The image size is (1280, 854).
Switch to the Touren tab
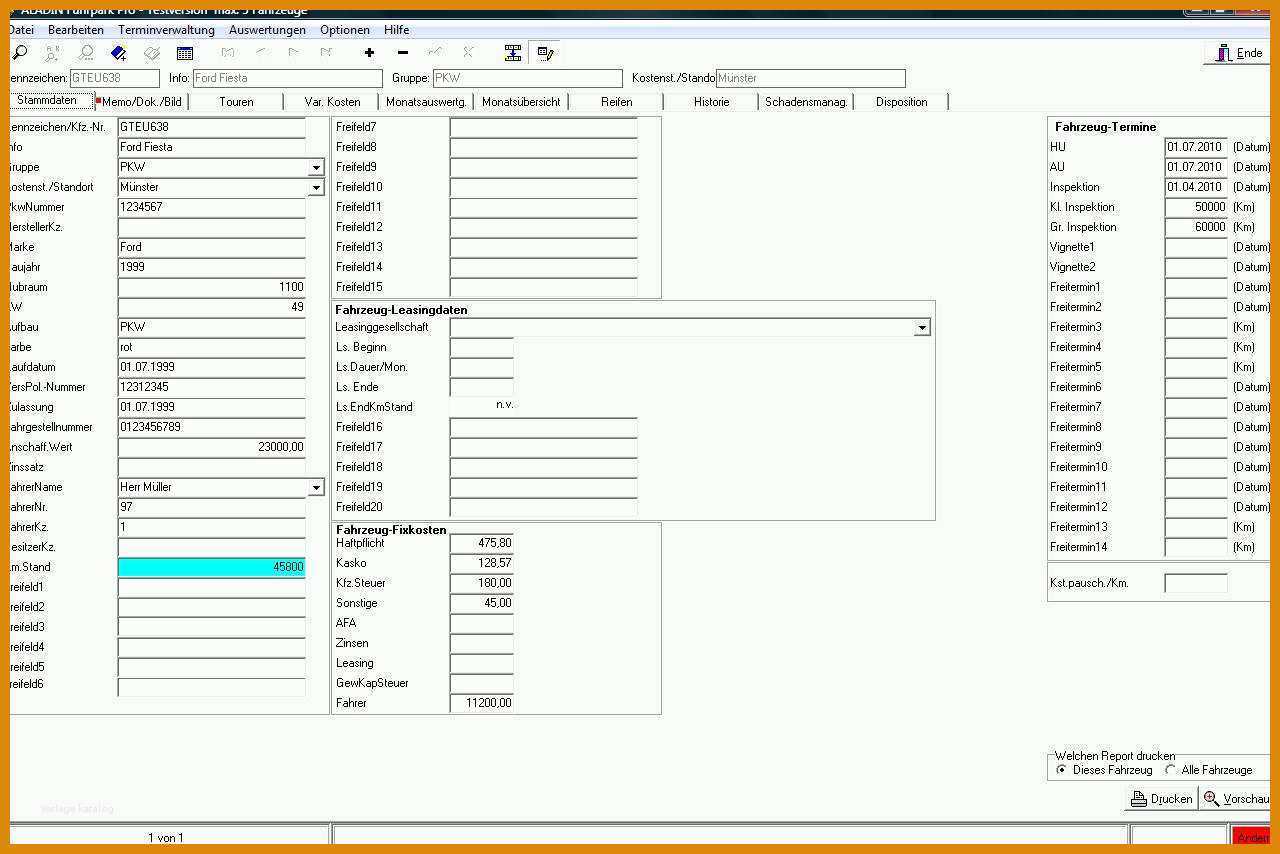pos(236,102)
